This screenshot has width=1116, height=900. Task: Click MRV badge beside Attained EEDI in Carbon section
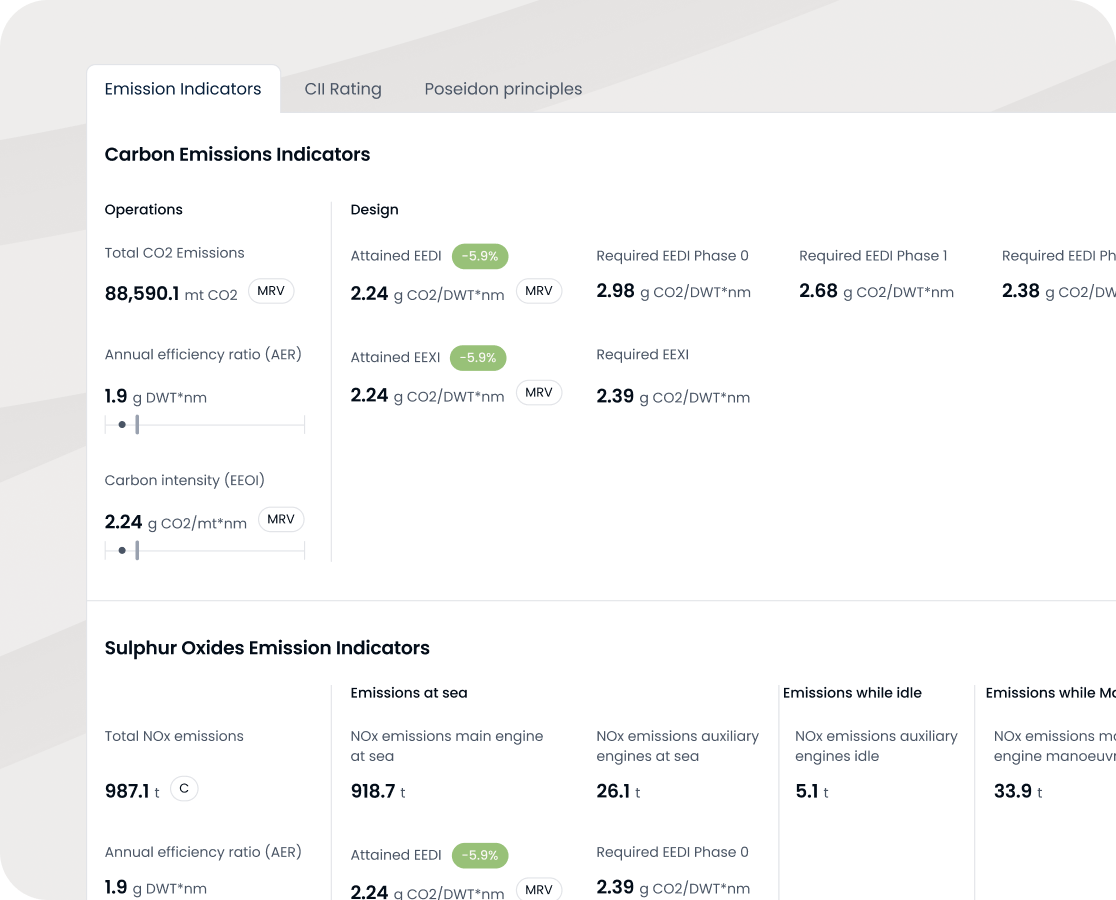pyautogui.click(x=539, y=291)
